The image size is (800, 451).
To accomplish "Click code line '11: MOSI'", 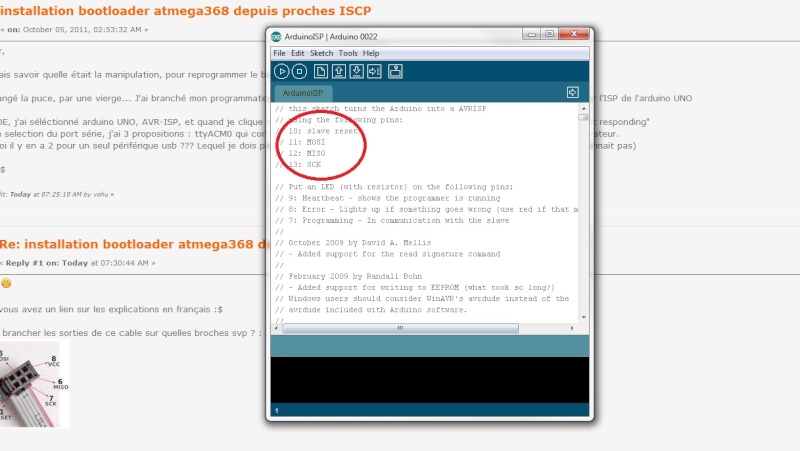I will 300,142.
